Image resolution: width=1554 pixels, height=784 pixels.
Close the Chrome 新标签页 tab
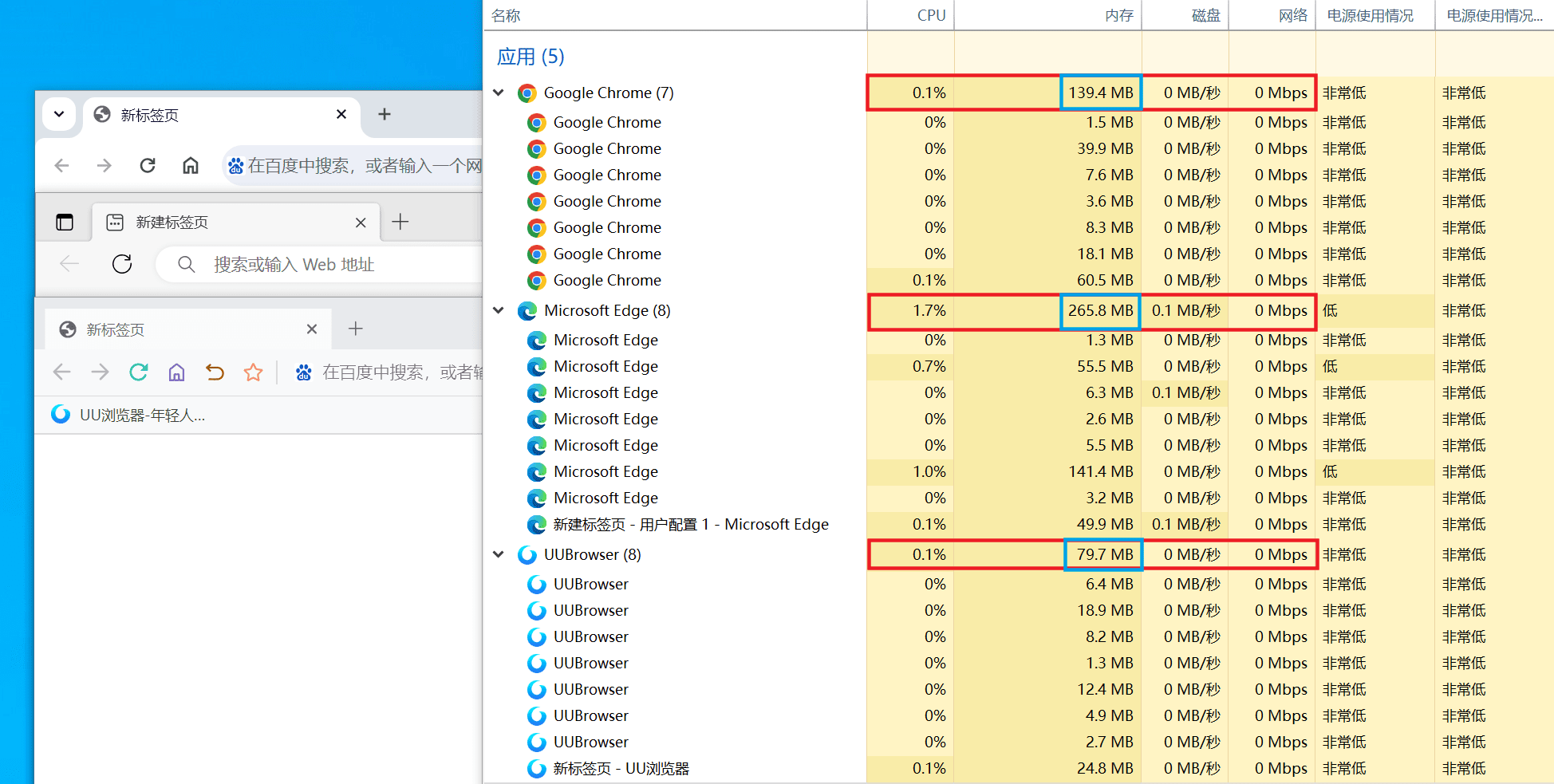pos(341,114)
